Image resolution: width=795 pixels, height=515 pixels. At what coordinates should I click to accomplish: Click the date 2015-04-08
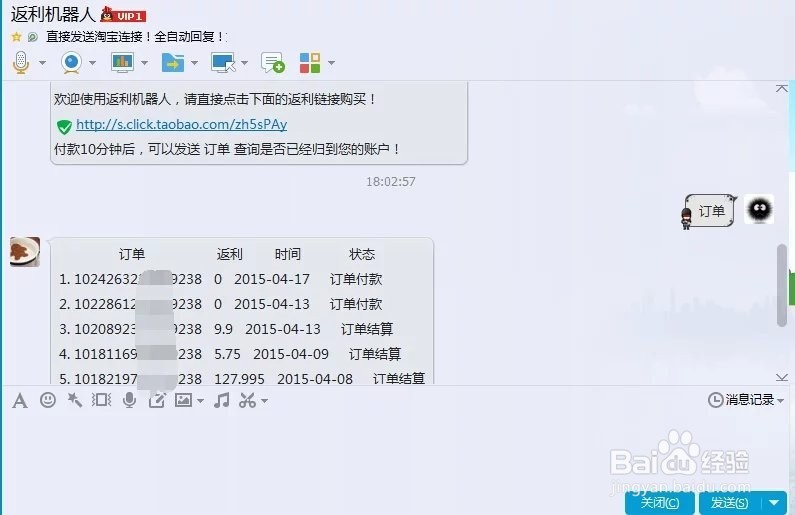coord(315,379)
